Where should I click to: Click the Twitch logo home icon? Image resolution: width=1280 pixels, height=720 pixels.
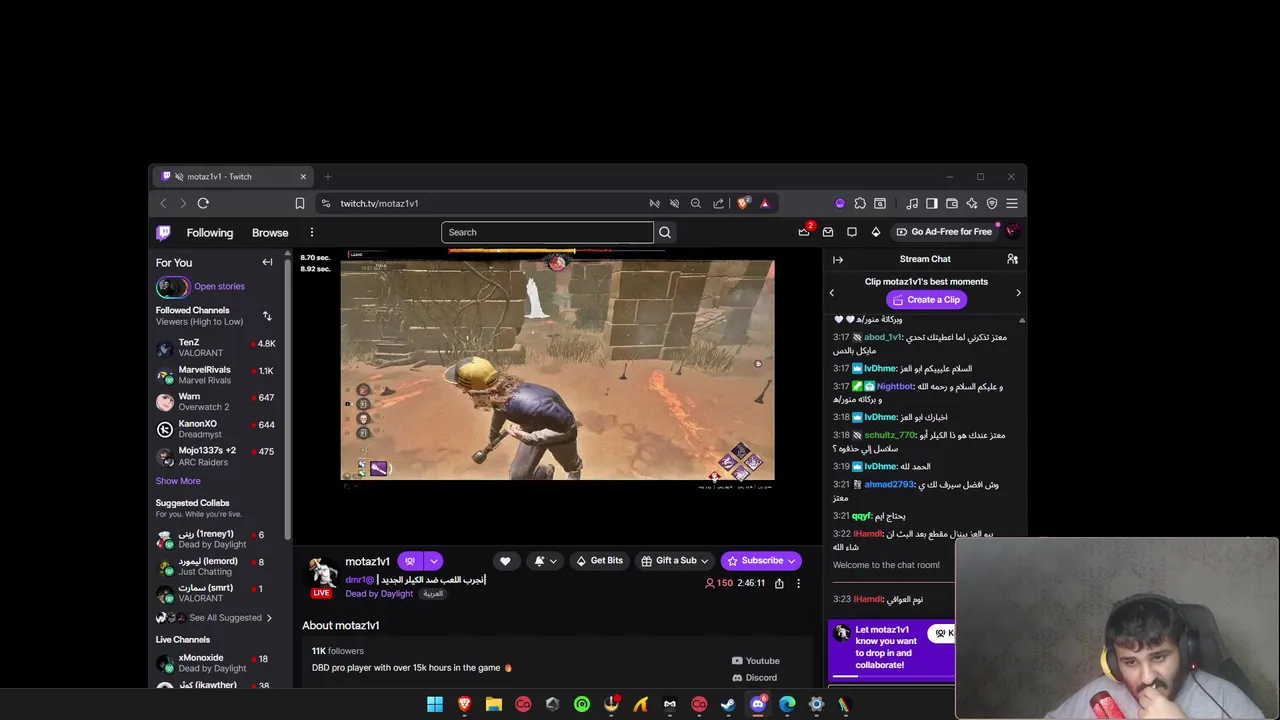(x=163, y=232)
